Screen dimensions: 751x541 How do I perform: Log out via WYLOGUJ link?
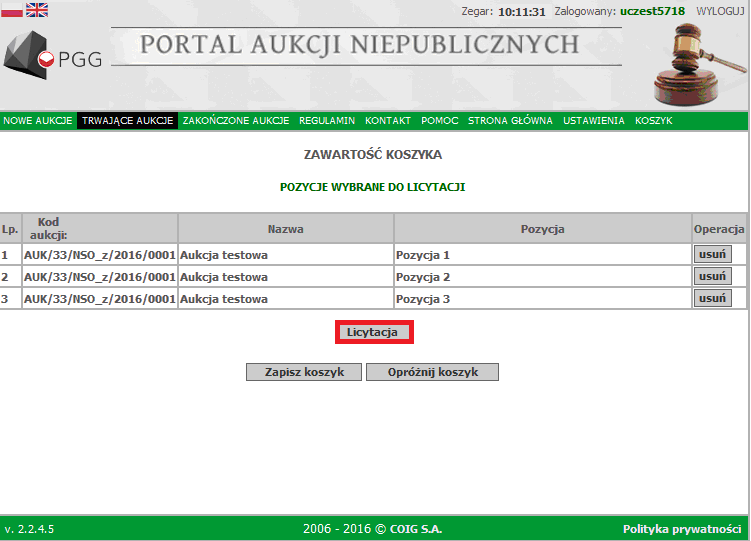pos(720,11)
